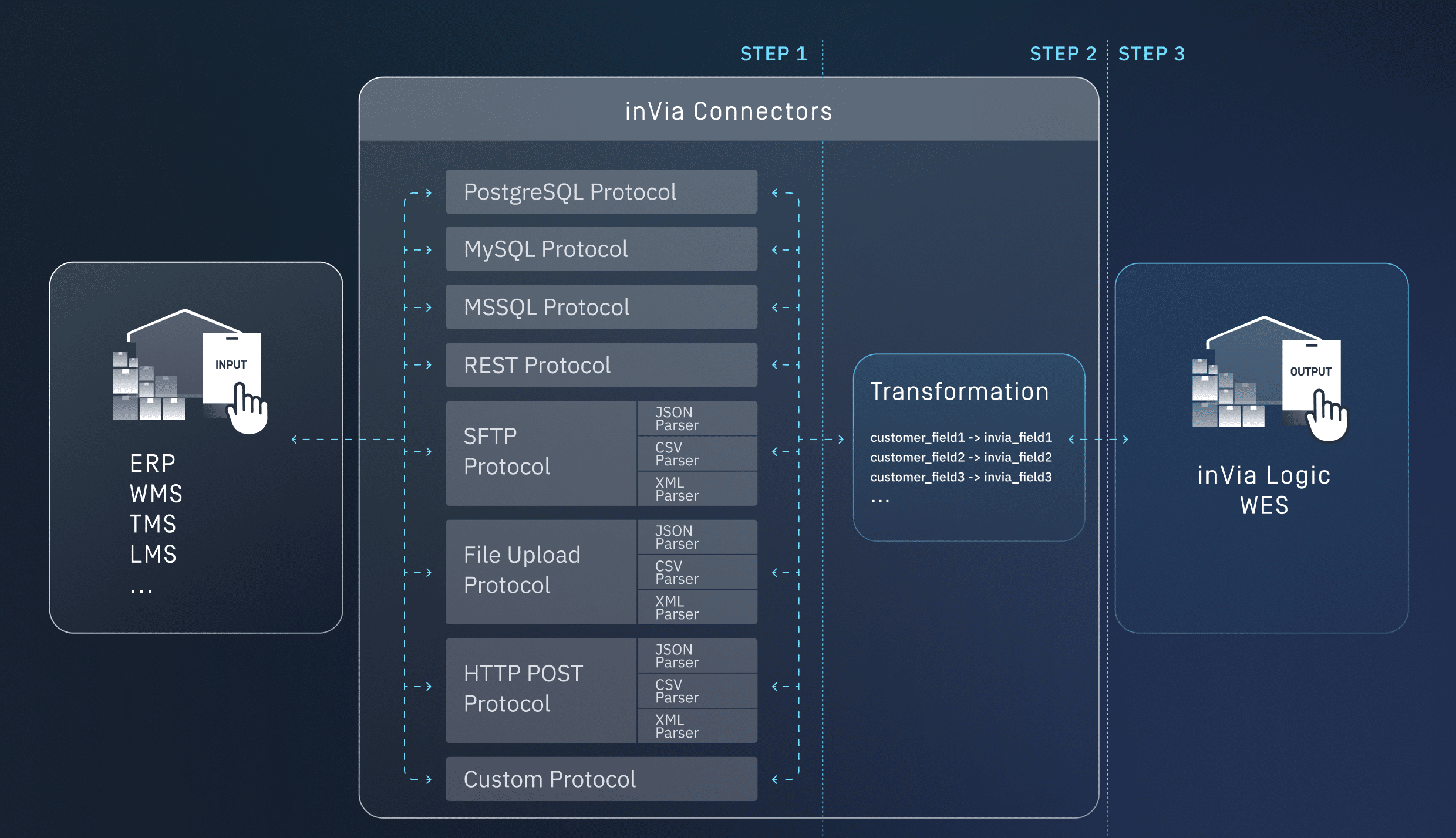Click the Transformation title
Screen dimensions: 1456x838
(959, 391)
